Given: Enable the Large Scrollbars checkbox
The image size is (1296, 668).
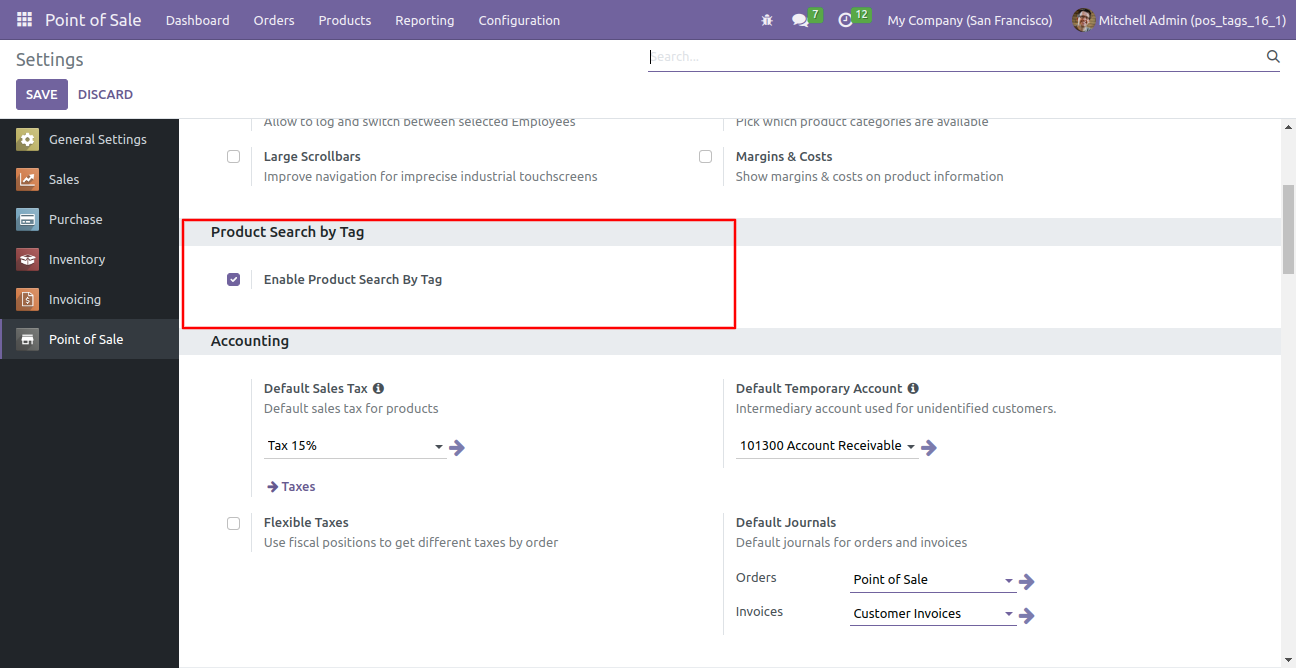Looking at the screenshot, I should (233, 157).
